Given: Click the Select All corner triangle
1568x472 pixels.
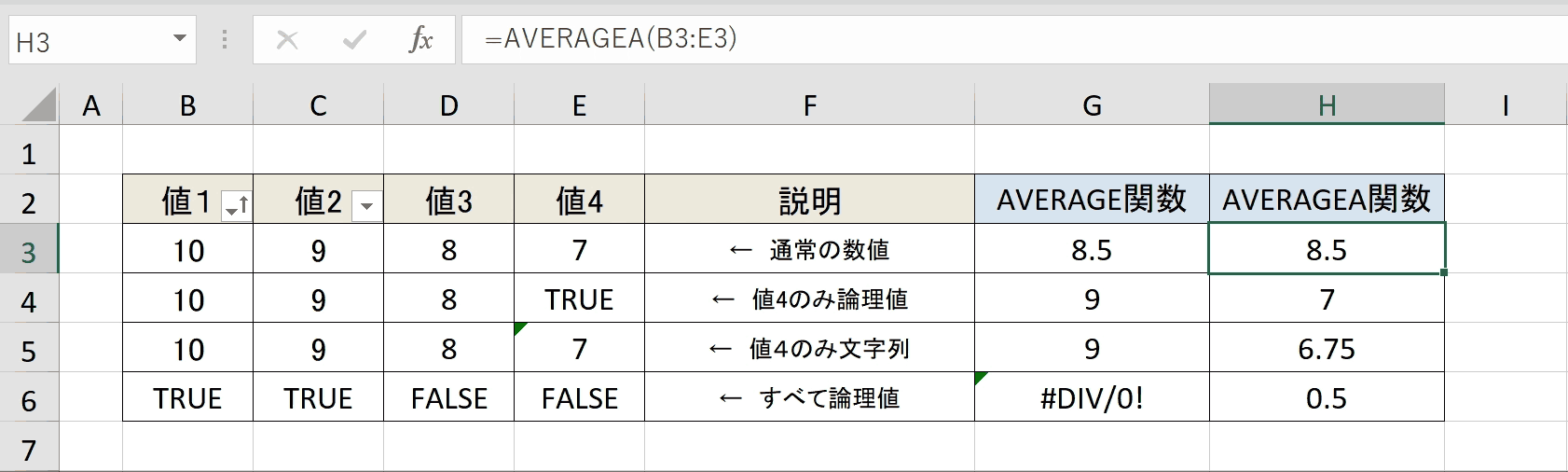Looking at the screenshot, I should [40, 105].
